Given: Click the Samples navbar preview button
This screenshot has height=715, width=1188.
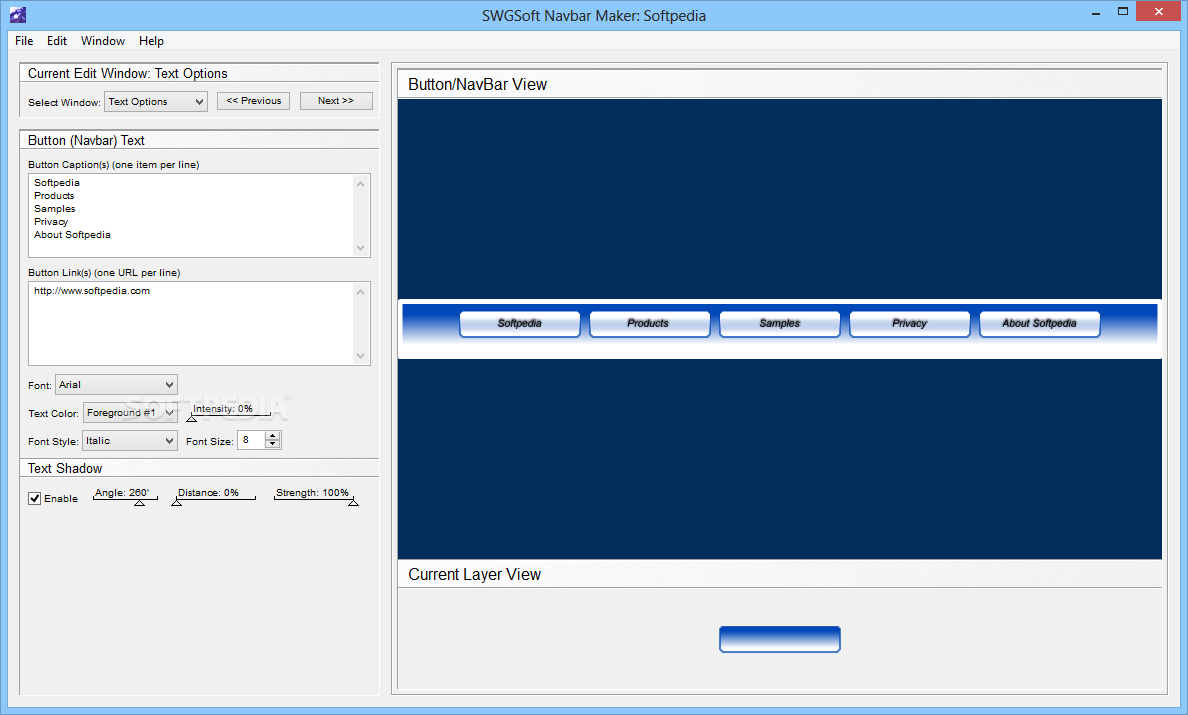Looking at the screenshot, I should click(x=780, y=323).
